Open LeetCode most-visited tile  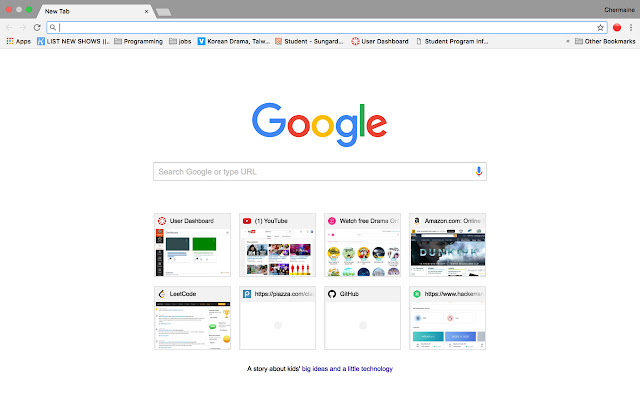[x=192, y=318]
